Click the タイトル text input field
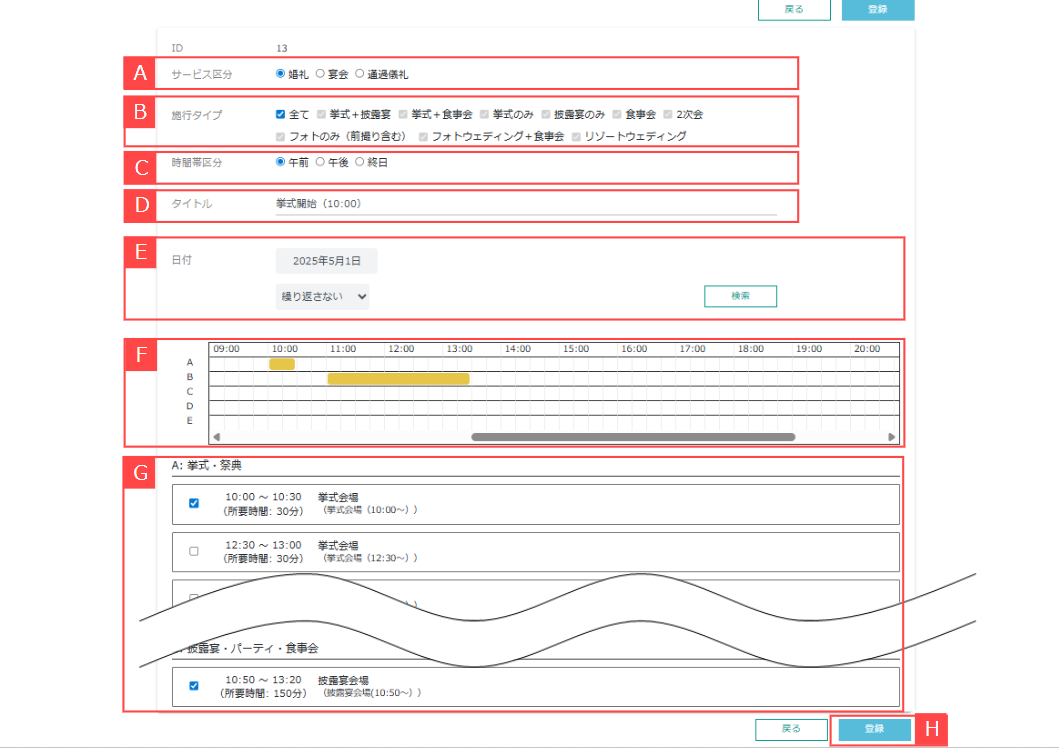This screenshot has width=1059, height=748. pos(525,204)
